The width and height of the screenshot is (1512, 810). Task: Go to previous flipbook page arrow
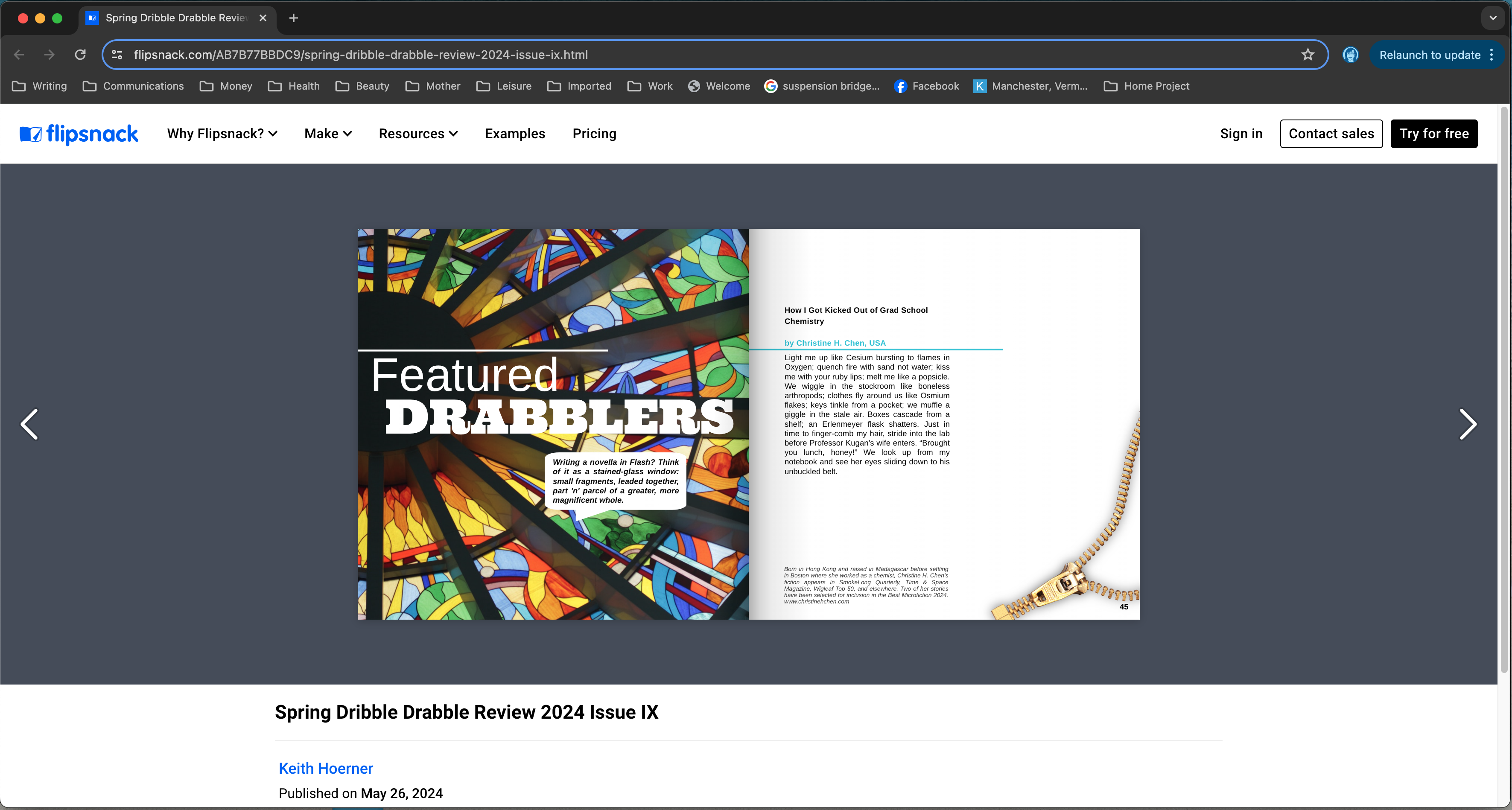(29, 424)
